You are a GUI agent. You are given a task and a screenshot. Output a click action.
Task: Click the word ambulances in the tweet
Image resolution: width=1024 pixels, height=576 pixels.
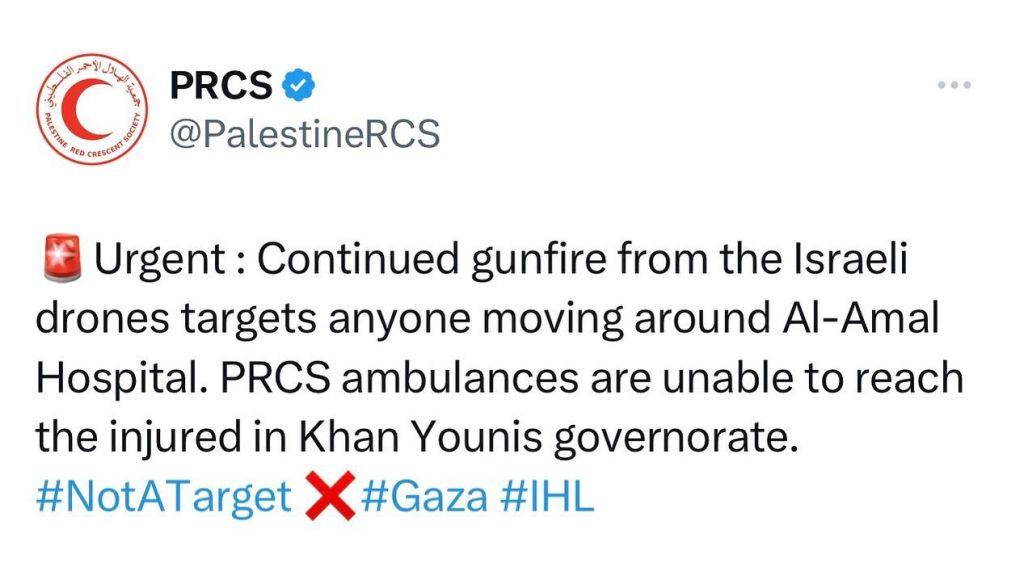click(x=460, y=378)
